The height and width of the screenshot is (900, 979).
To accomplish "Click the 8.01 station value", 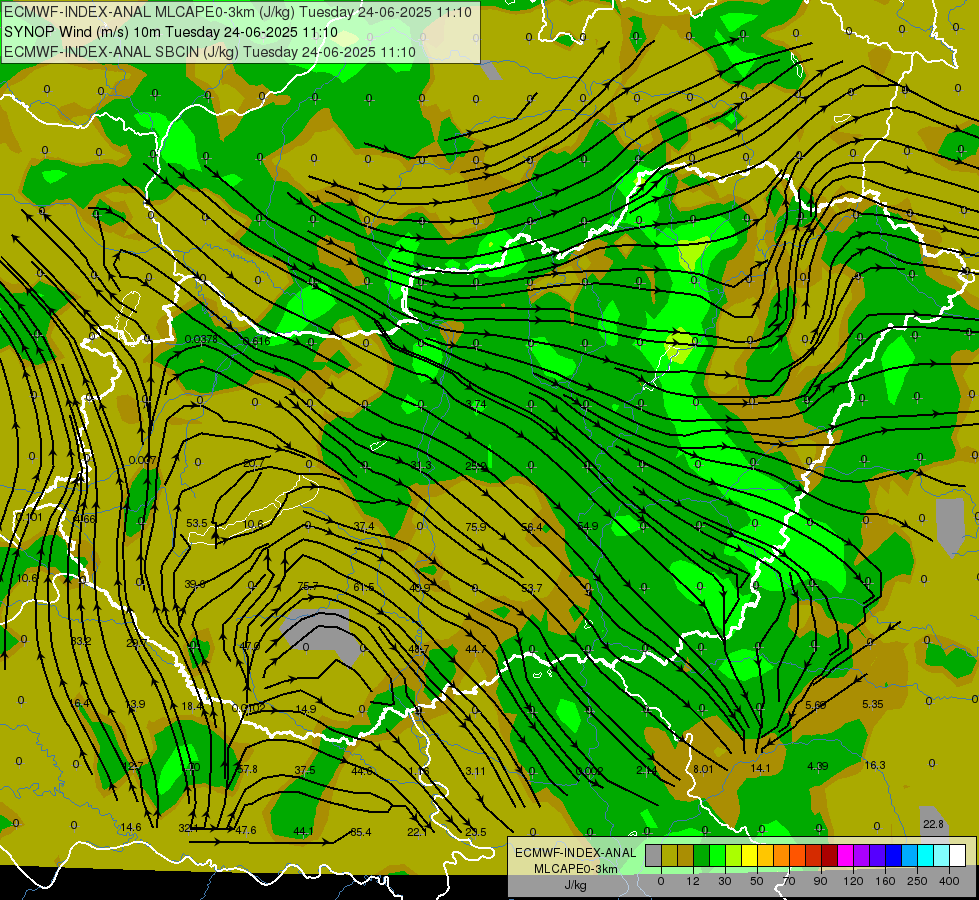I will (704, 769).
